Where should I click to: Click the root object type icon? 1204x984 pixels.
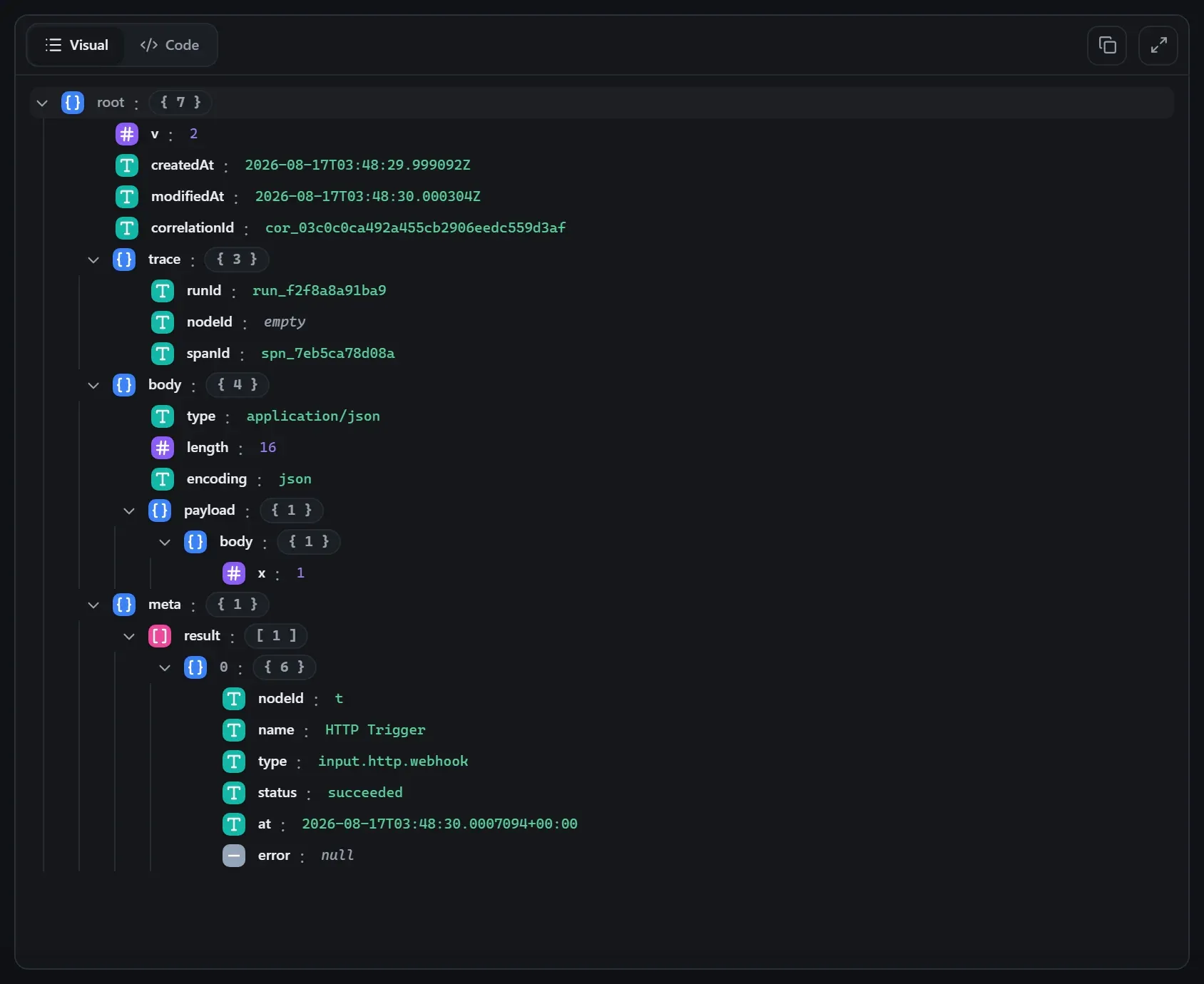coord(73,103)
